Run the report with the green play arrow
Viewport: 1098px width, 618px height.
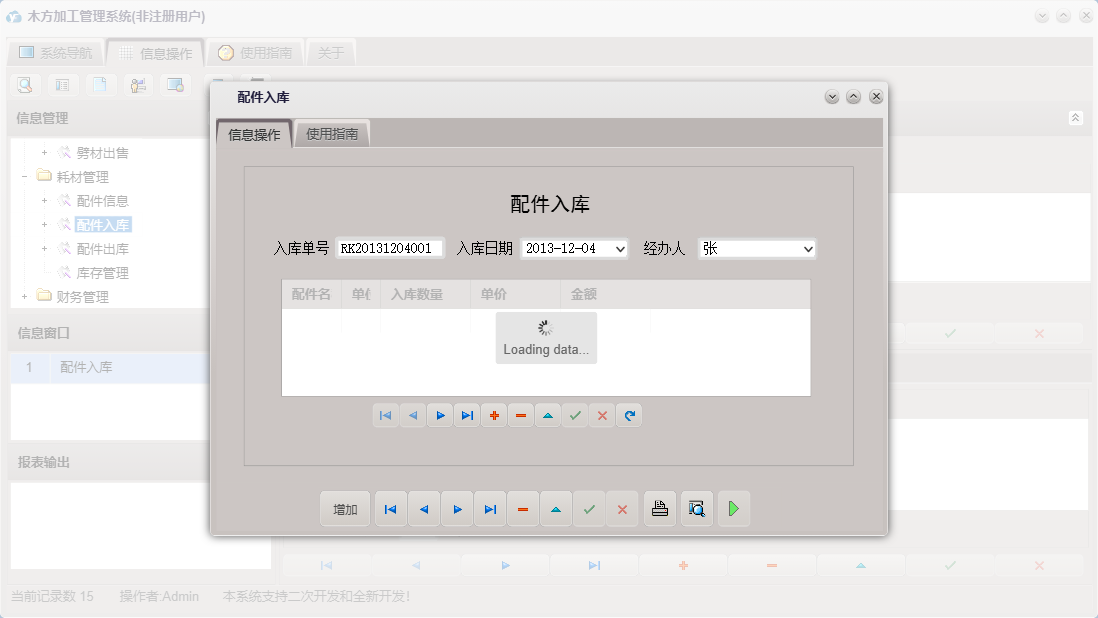coord(733,509)
